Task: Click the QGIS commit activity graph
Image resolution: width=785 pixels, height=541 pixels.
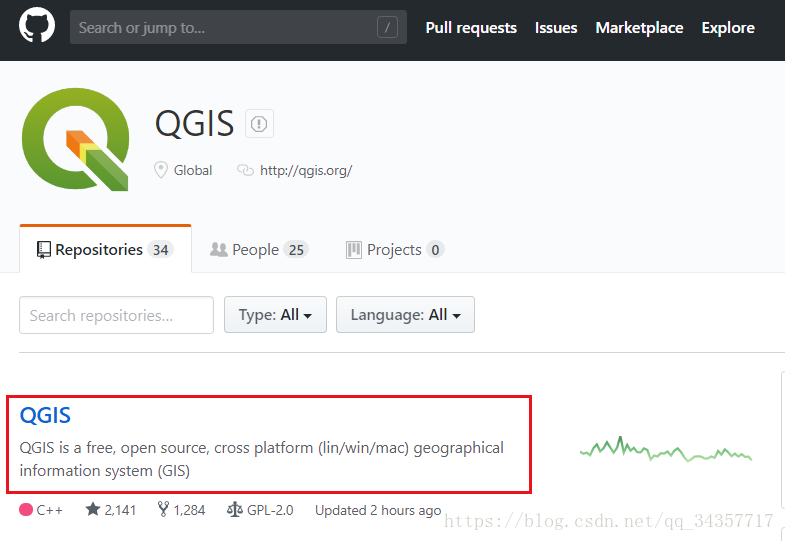Action: [665, 448]
